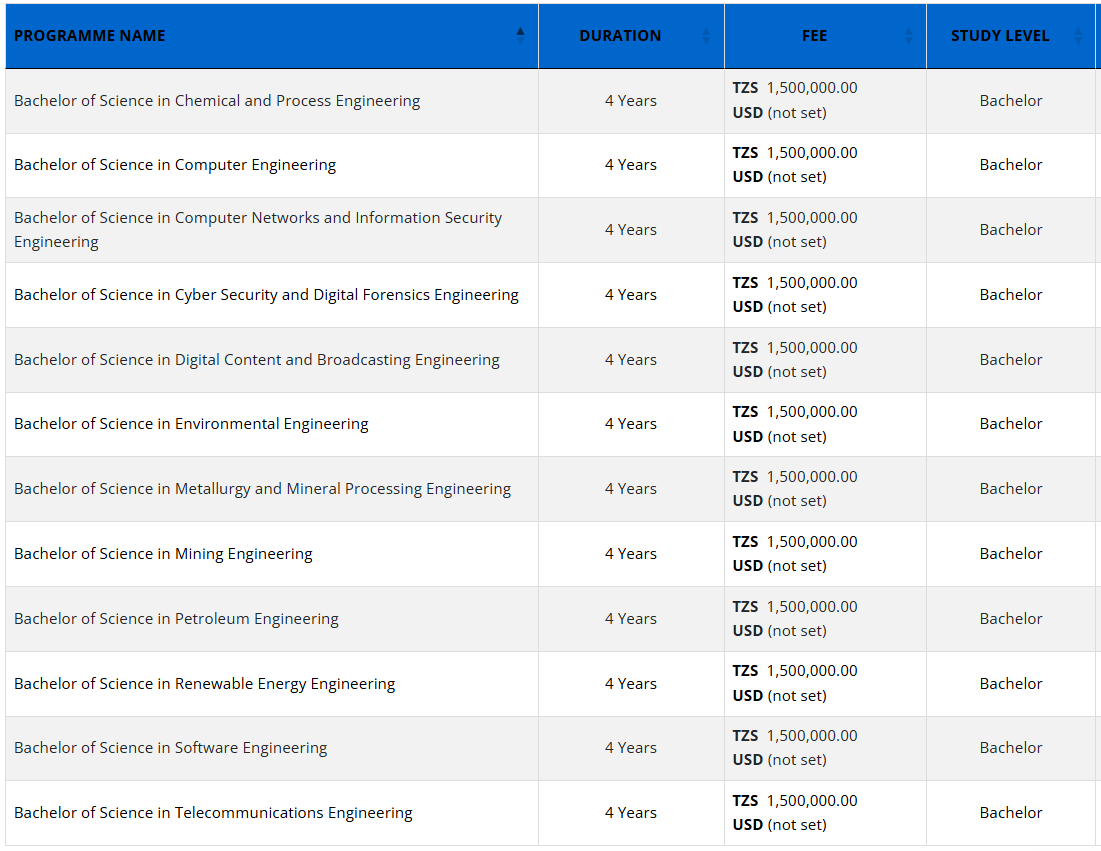Click TZS 1,500,000.00 fee for Chemical and Process Engineering
Screen dimensions: 1101x851
[795, 88]
